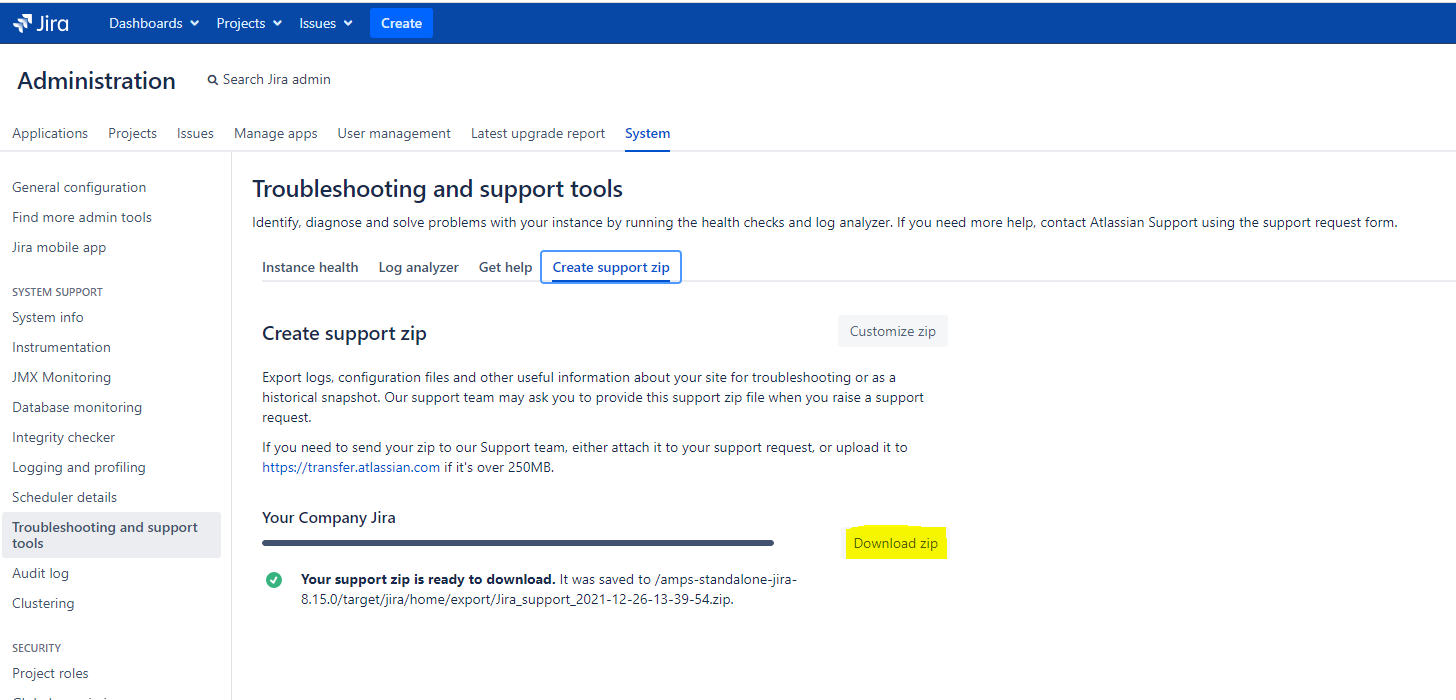
Task: Open Logging and profiling sidebar item
Action: tap(79, 467)
